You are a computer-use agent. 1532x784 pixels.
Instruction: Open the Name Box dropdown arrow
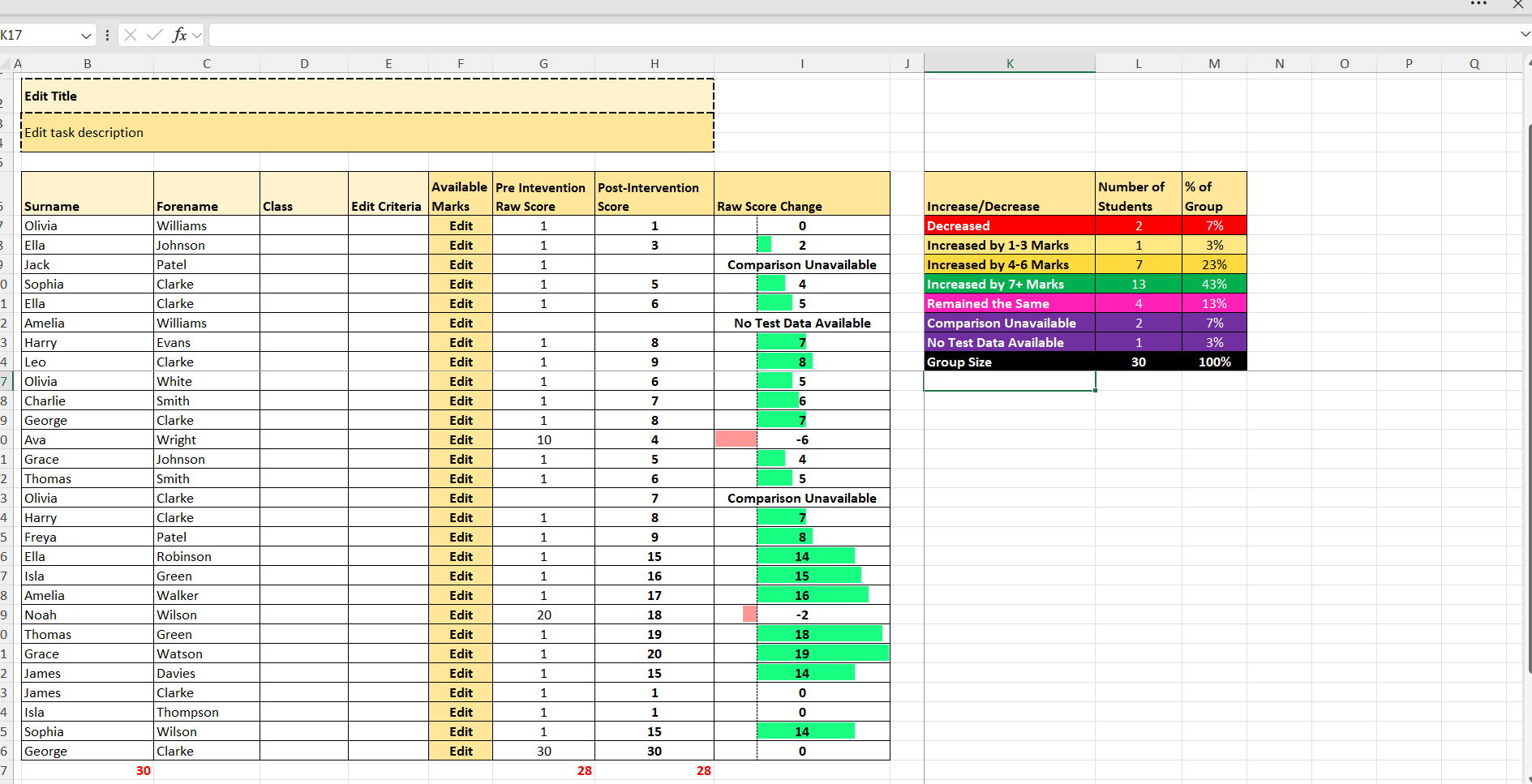point(86,36)
